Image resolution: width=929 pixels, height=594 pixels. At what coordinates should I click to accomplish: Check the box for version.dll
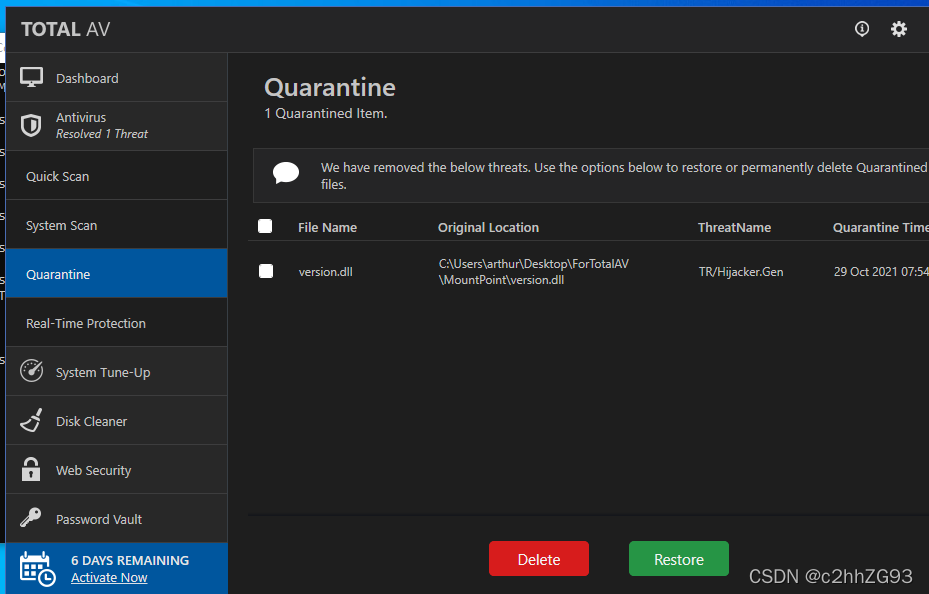(266, 271)
